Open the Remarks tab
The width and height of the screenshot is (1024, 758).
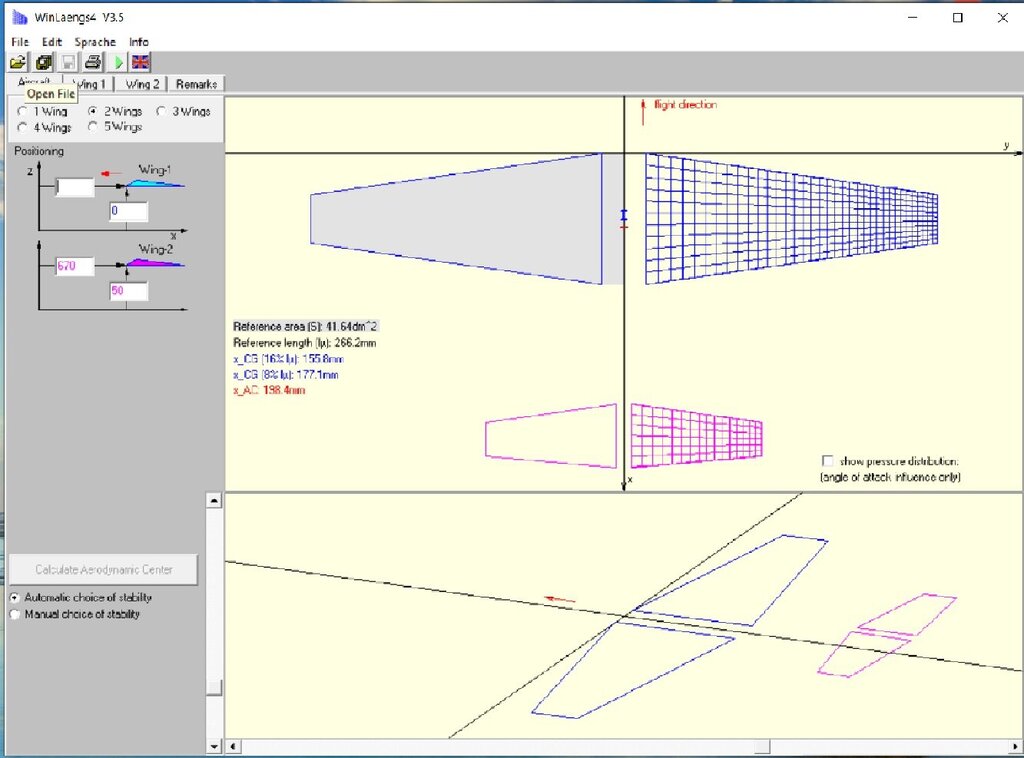pos(196,84)
